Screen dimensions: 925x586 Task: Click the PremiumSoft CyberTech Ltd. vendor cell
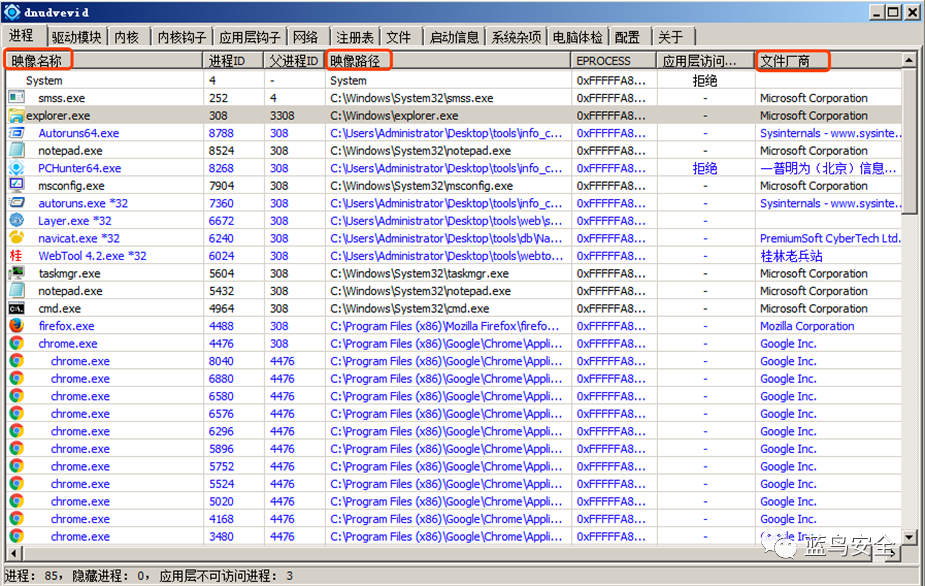[830, 238]
